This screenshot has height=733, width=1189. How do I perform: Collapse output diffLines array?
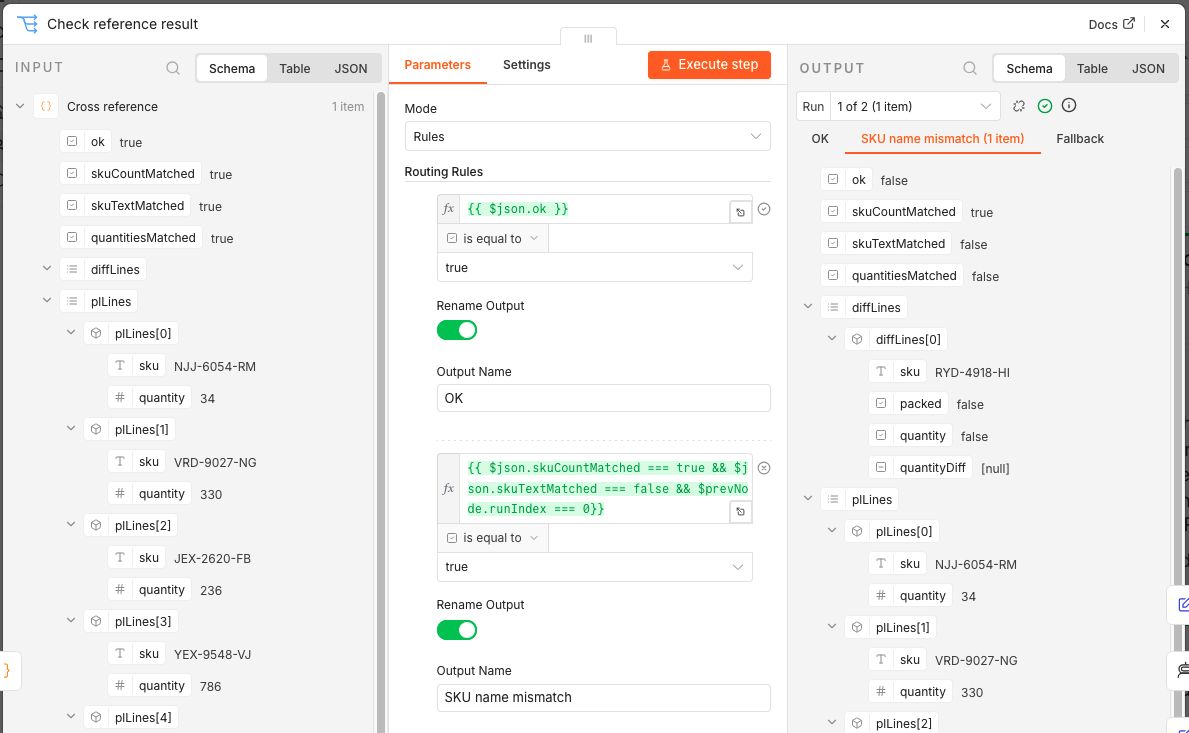point(808,306)
